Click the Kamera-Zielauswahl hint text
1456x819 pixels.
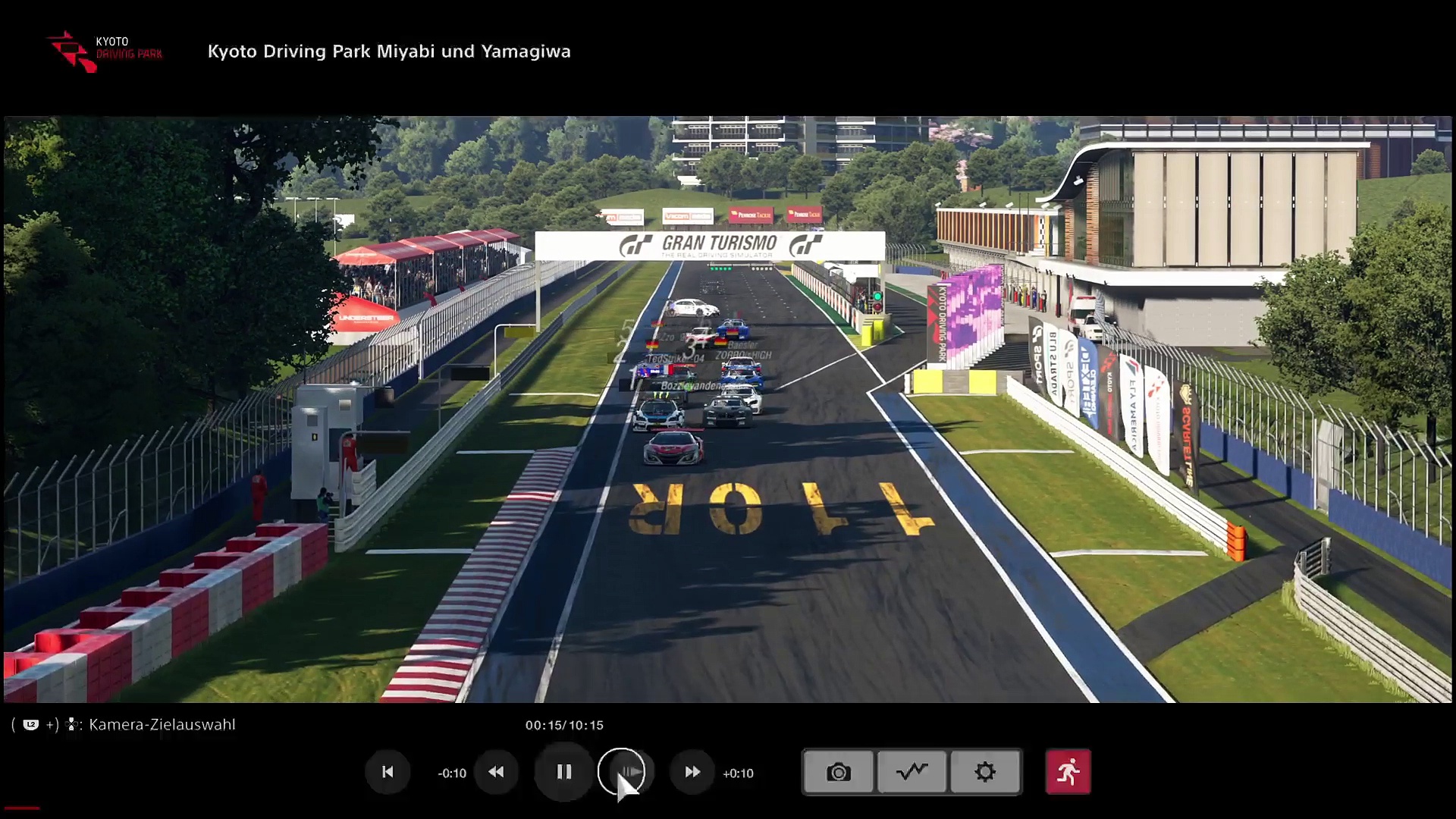(x=162, y=725)
